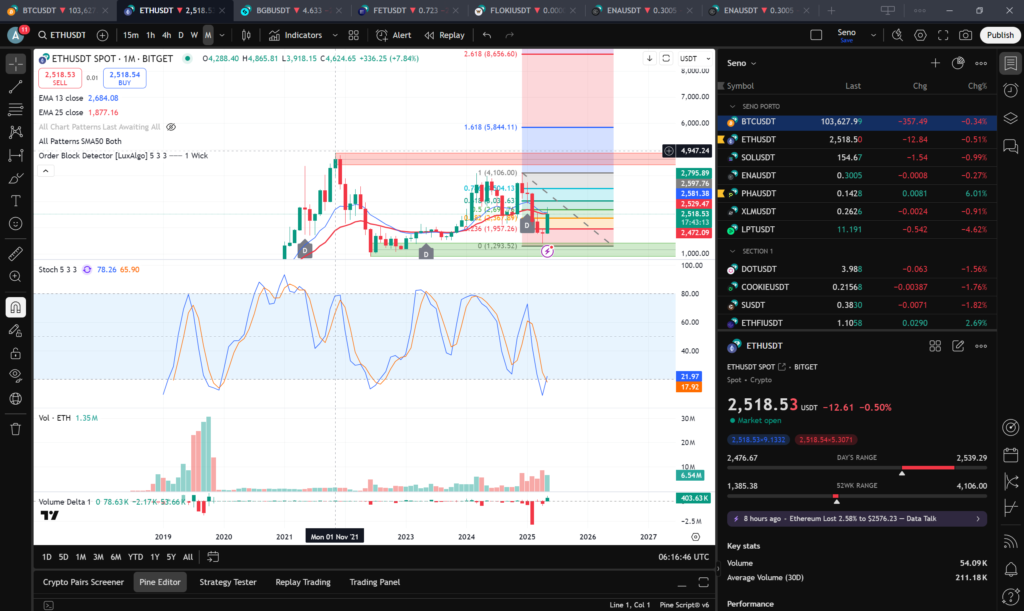Switch to the FETUSDT browser tab

tap(406, 10)
